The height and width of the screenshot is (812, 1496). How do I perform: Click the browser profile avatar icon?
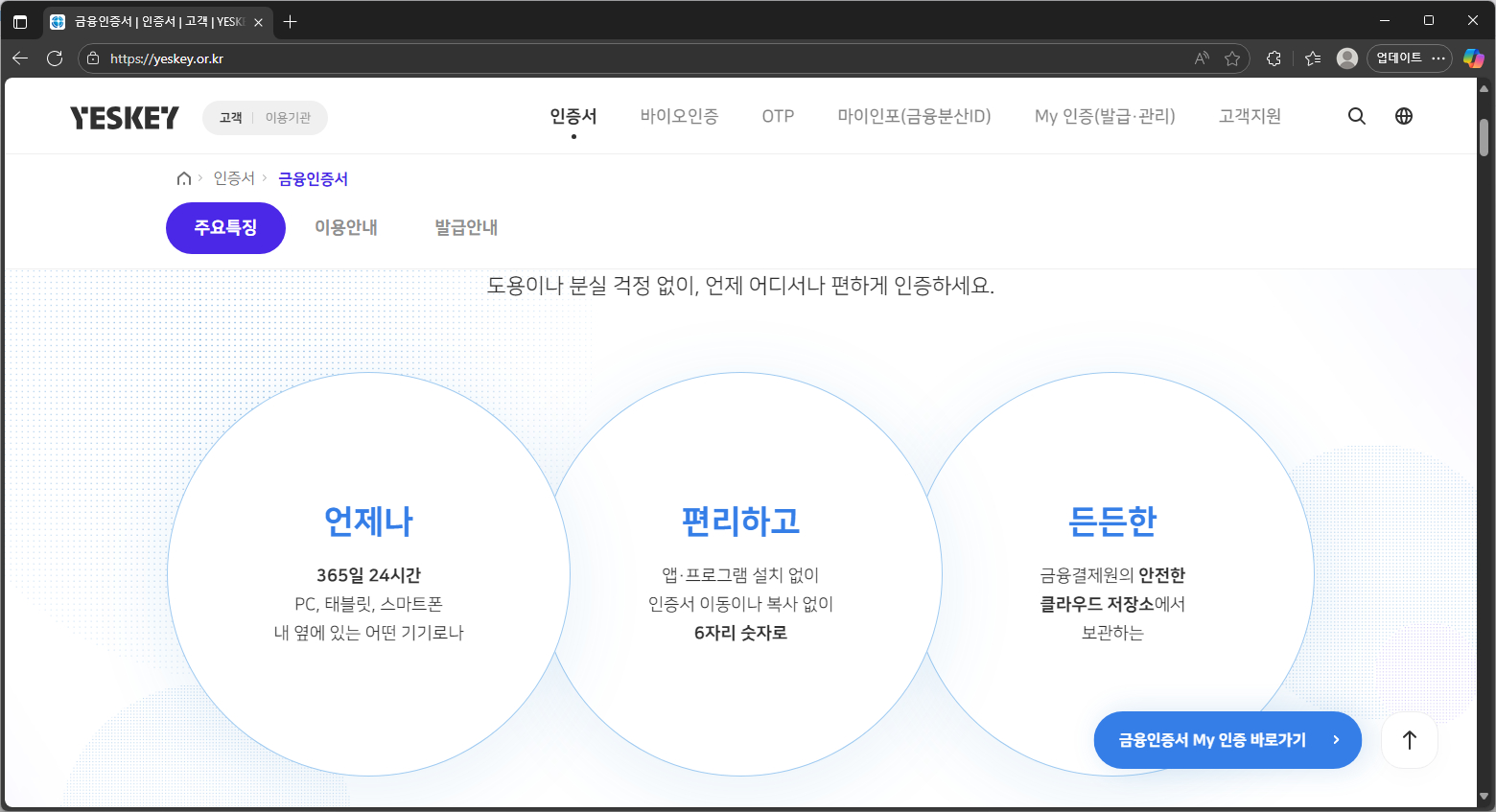(x=1346, y=58)
